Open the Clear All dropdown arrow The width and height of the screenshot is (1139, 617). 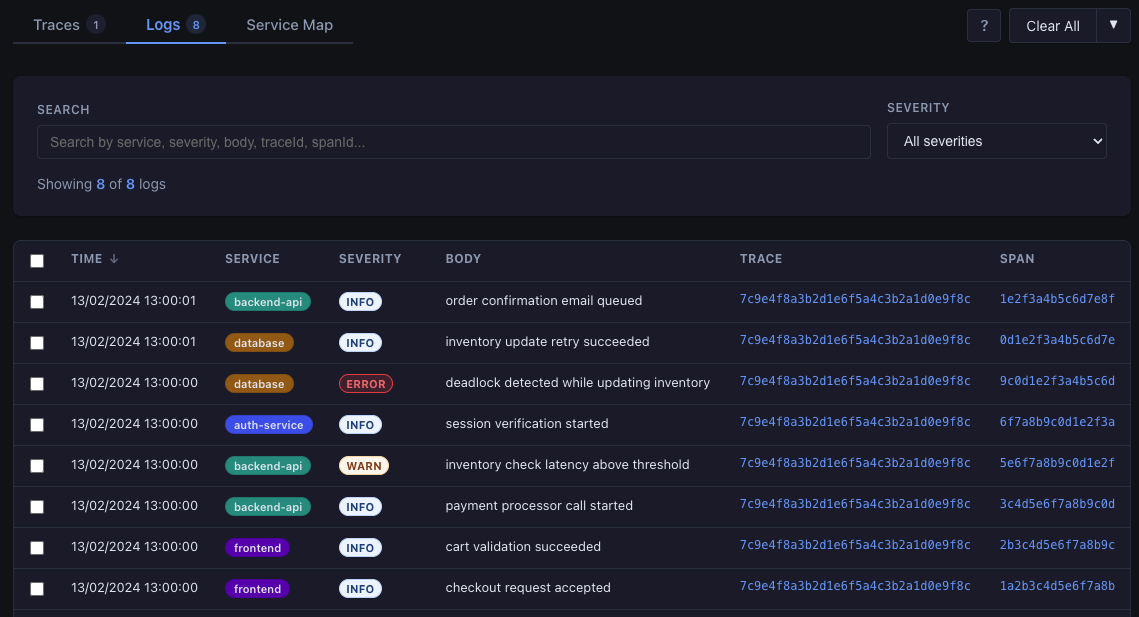1113,25
